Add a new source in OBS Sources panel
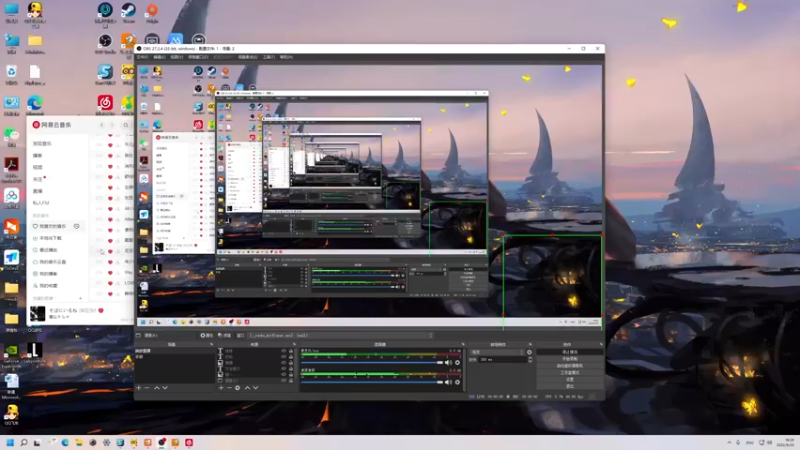The image size is (800, 450). point(221,388)
